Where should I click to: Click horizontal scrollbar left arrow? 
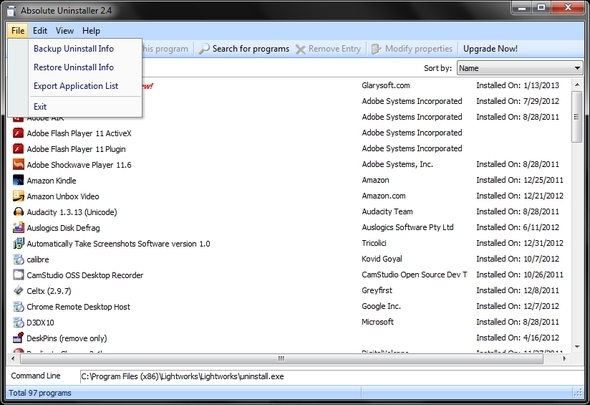click(x=13, y=359)
